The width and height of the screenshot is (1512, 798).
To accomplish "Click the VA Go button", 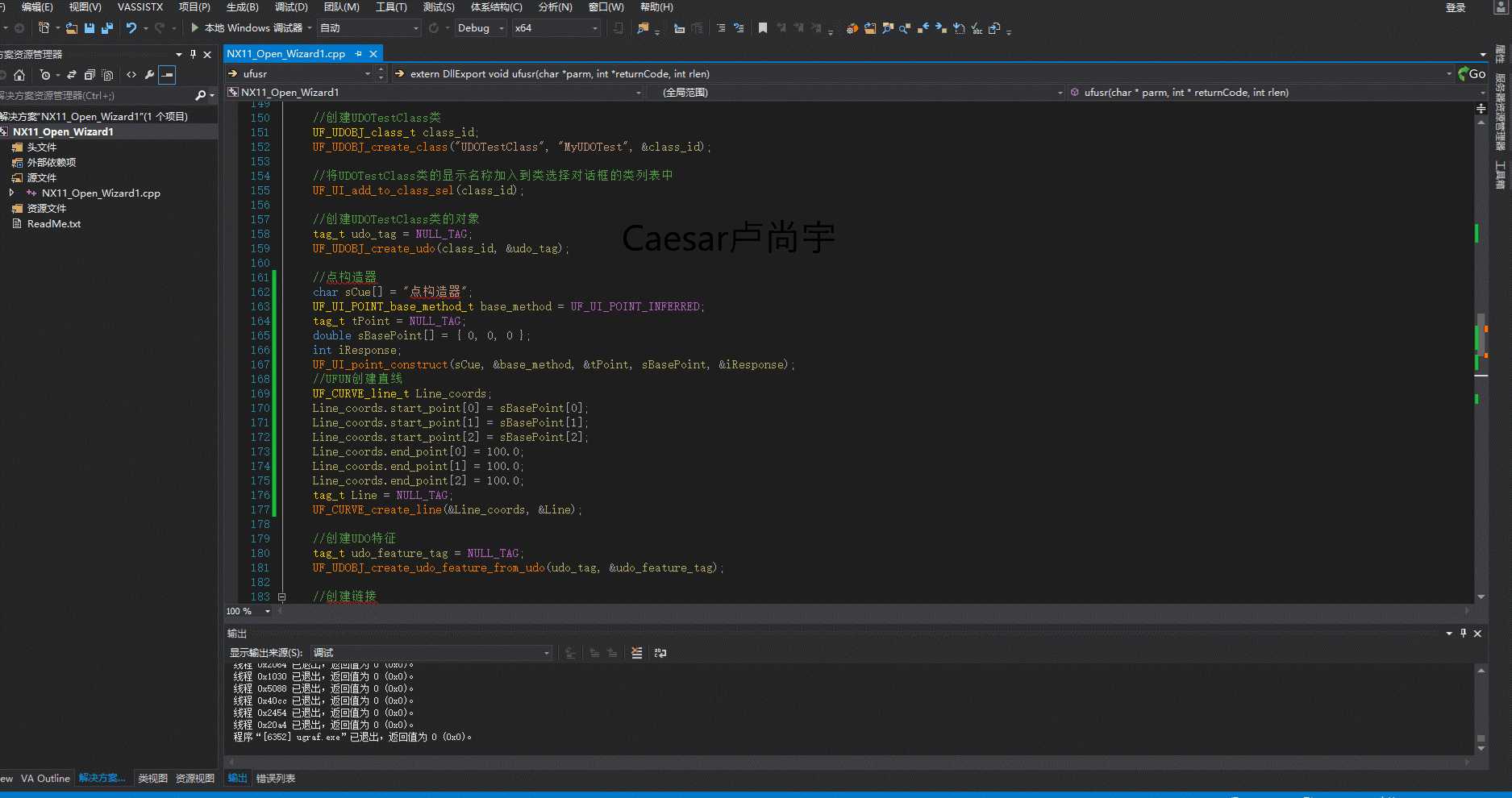I will [x=1472, y=73].
